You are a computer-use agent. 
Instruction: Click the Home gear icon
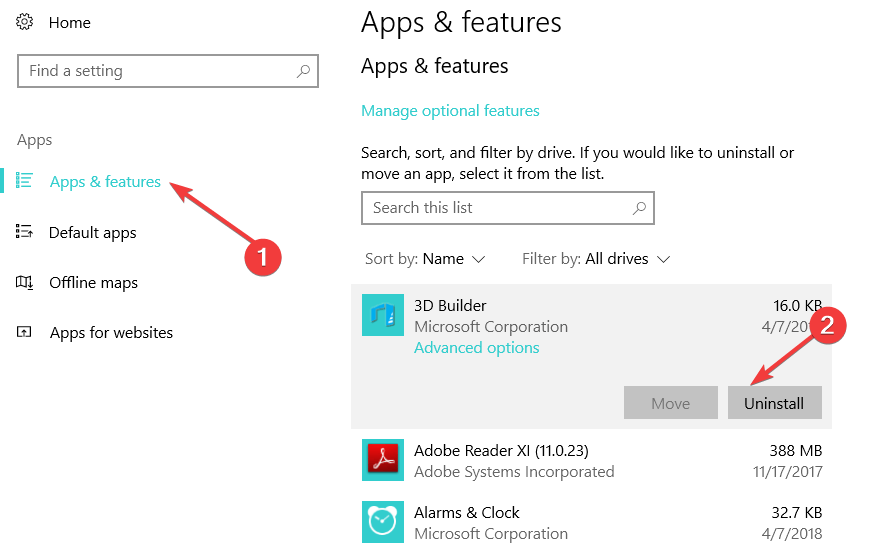pos(25,22)
